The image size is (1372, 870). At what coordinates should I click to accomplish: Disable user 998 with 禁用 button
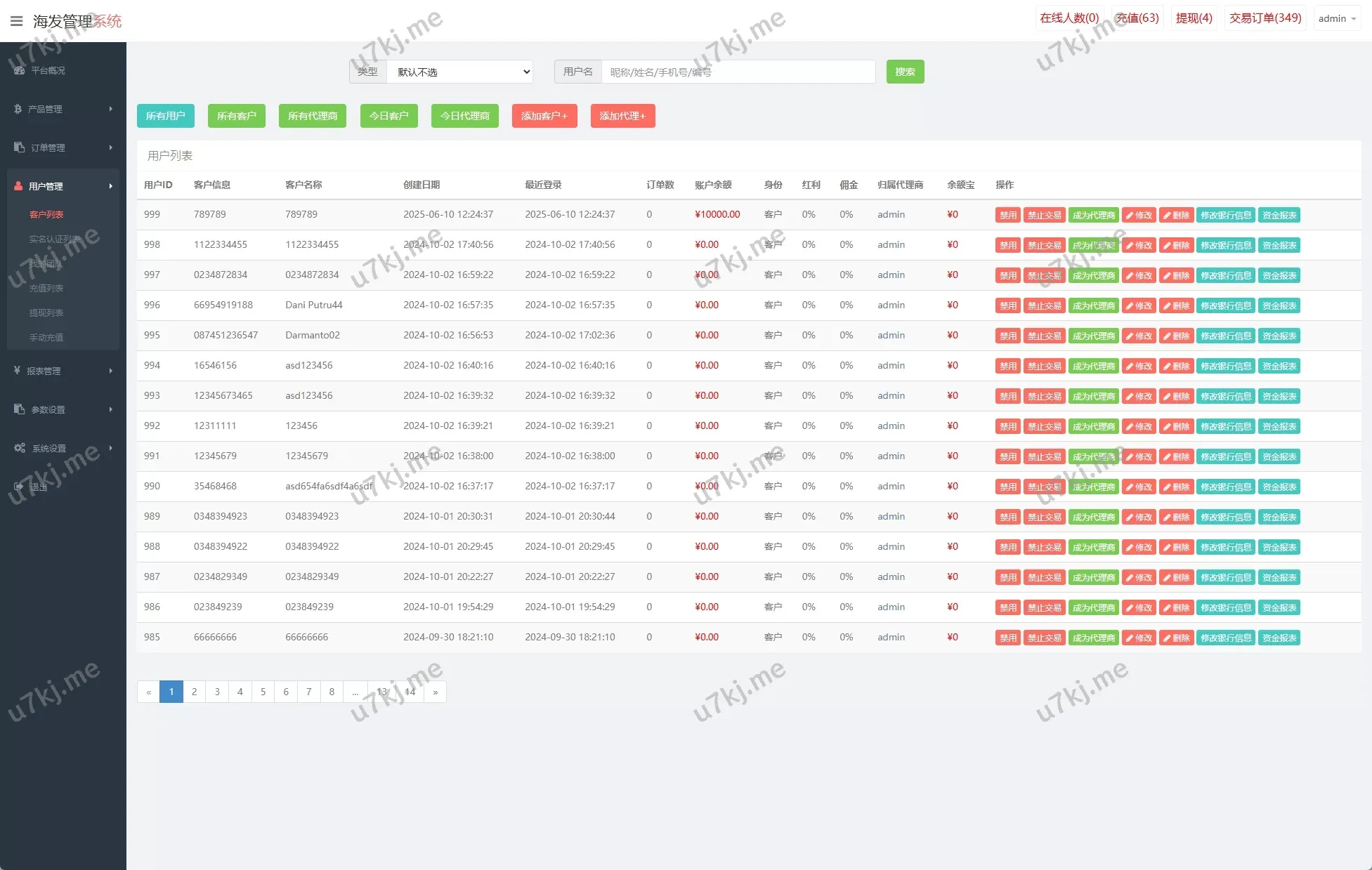[x=1007, y=246]
